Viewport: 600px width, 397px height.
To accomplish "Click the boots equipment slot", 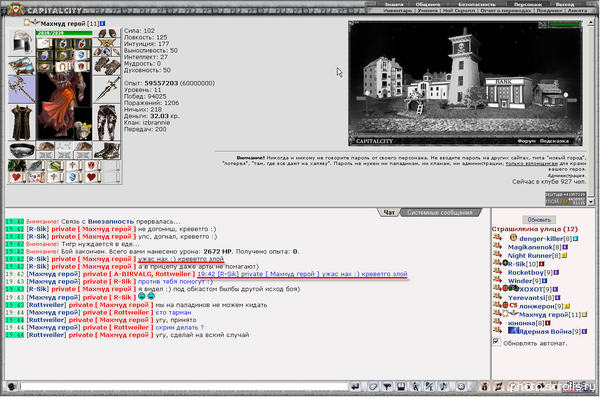I will click(107, 150).
